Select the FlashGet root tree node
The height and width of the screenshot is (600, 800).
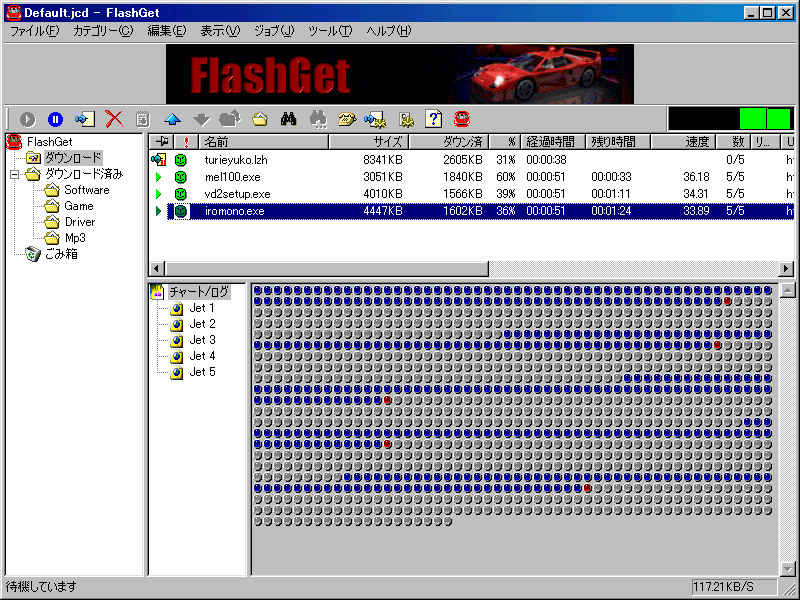click(x=49, y=142)
